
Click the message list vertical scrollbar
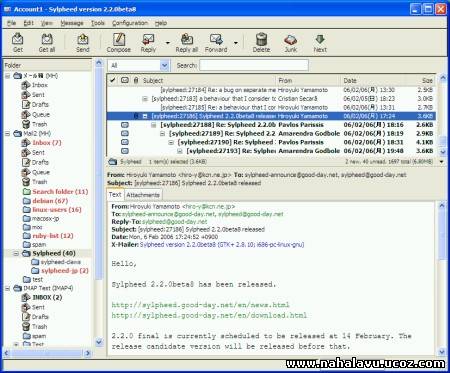tap(443, 115)
